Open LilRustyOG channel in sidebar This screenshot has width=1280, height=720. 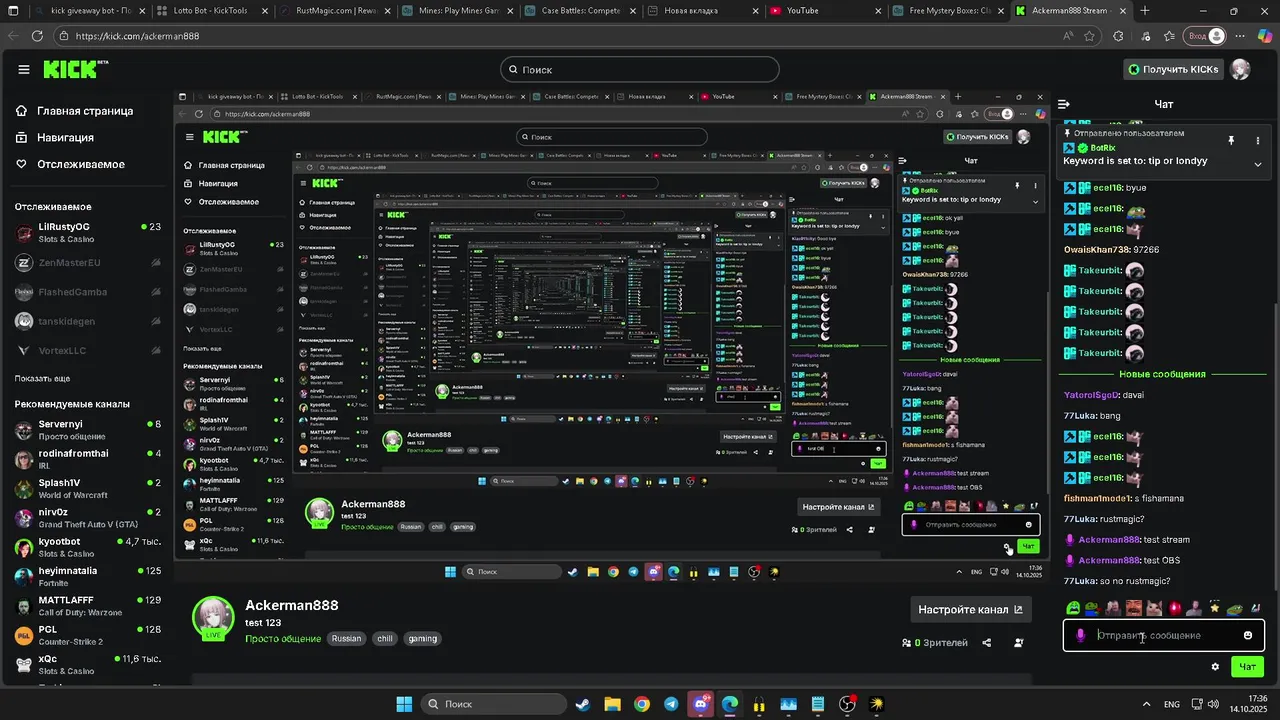[x=88, y=233]
